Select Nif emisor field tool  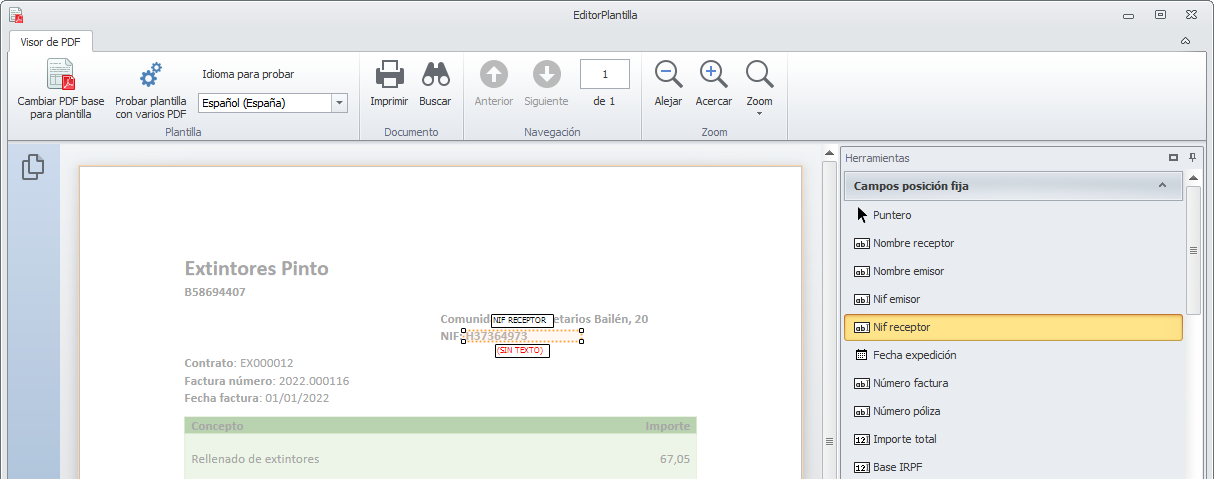tap(1013, 299)
